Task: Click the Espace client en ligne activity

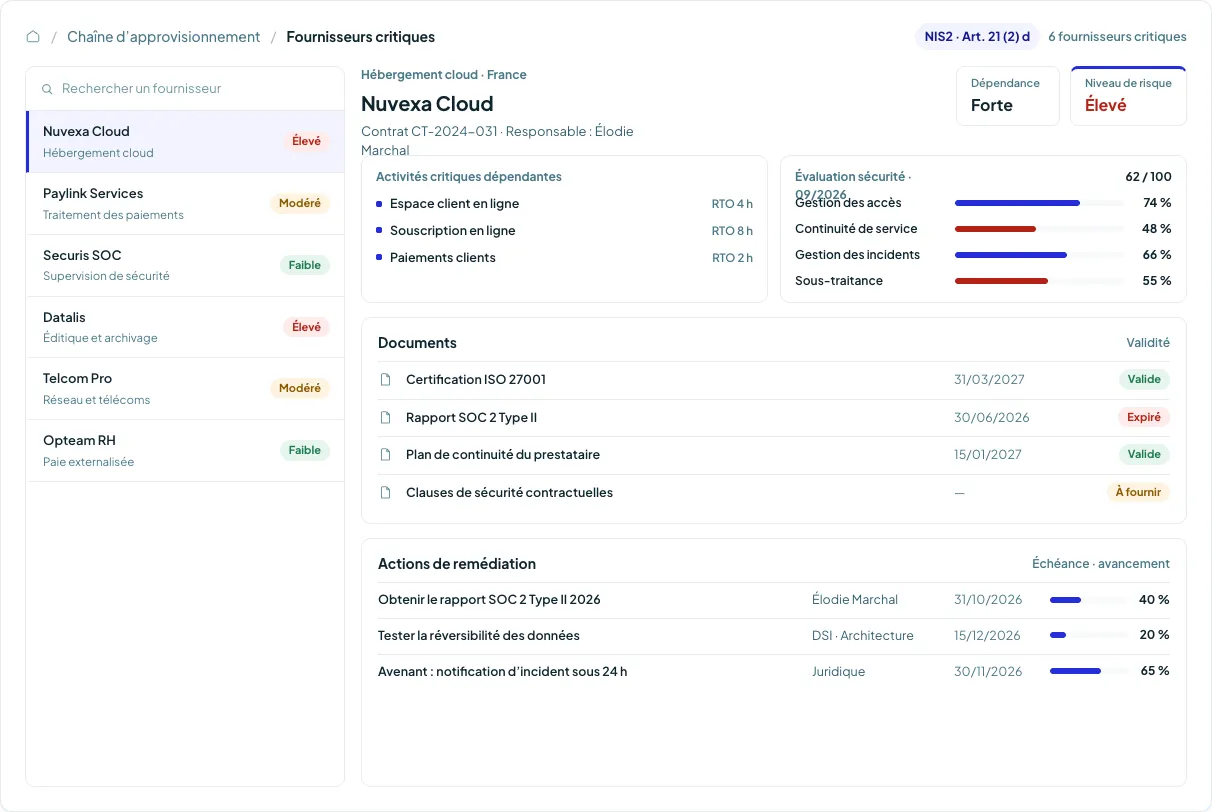Action: (455, 204)
